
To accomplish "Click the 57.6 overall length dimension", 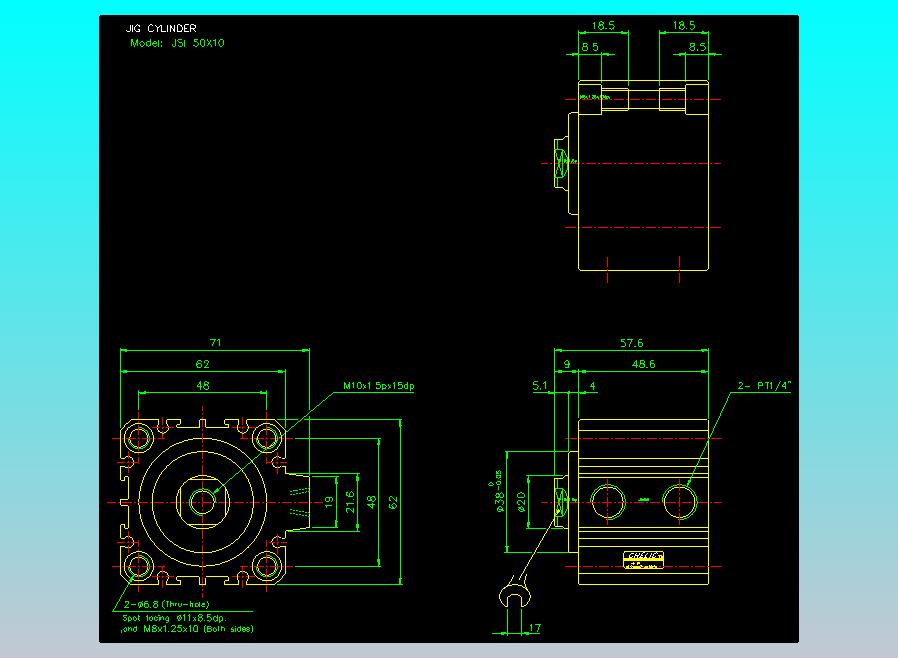I will (x=631, y=343).
